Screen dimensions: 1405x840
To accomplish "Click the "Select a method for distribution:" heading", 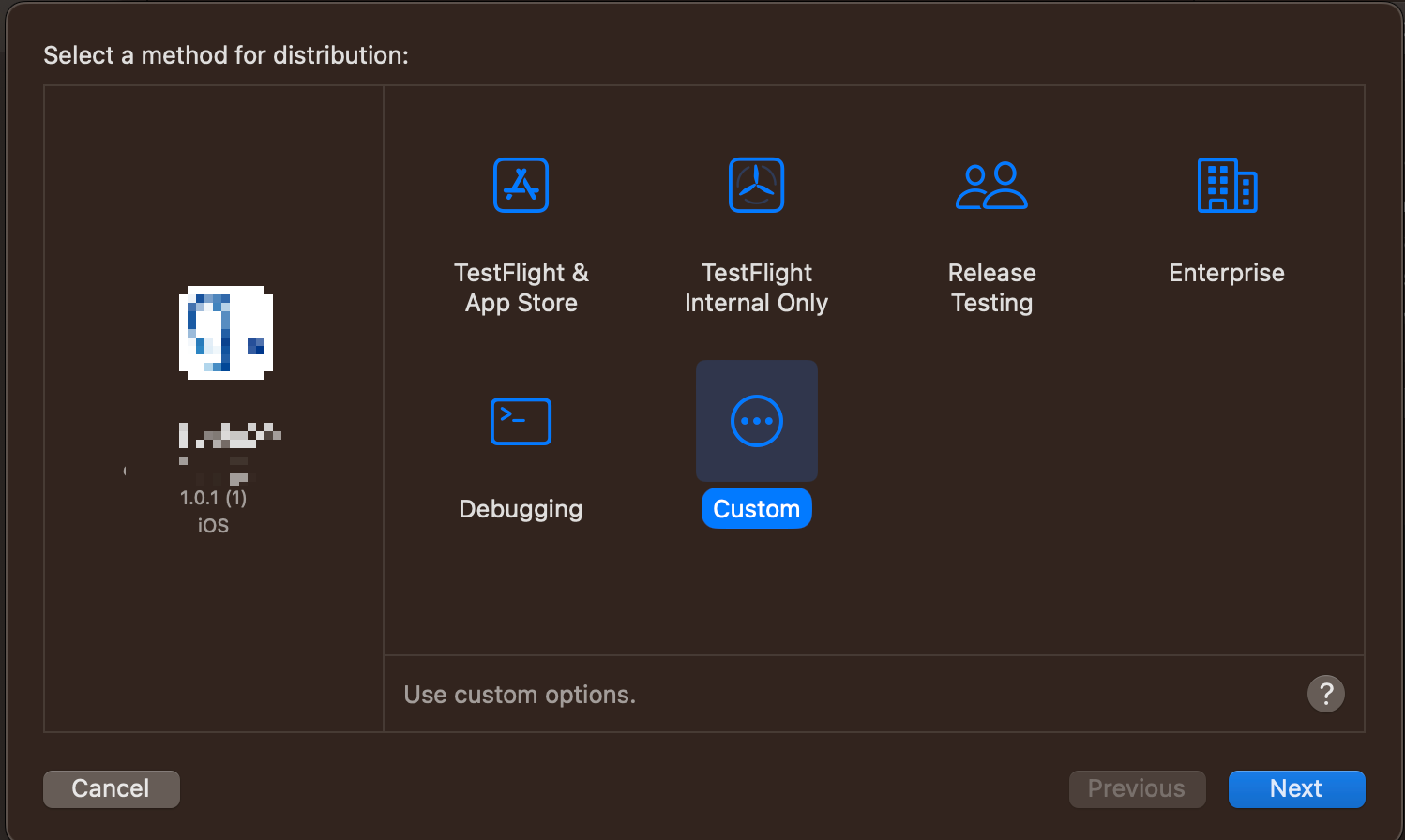I will click(x=226, y=55).
